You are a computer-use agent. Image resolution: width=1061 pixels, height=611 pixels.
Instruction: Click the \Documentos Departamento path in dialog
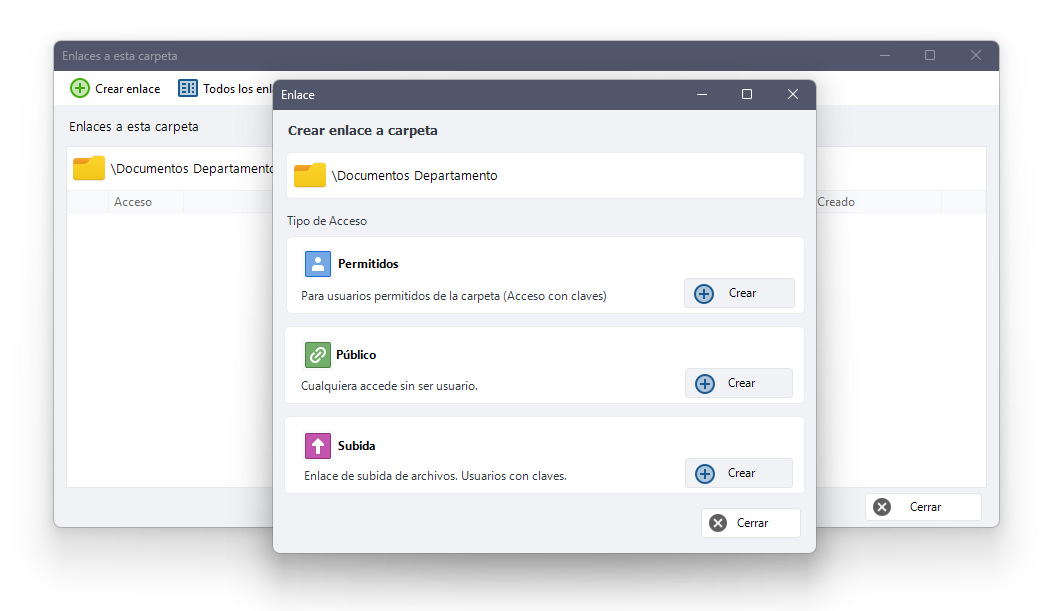(x=414, y=175)
